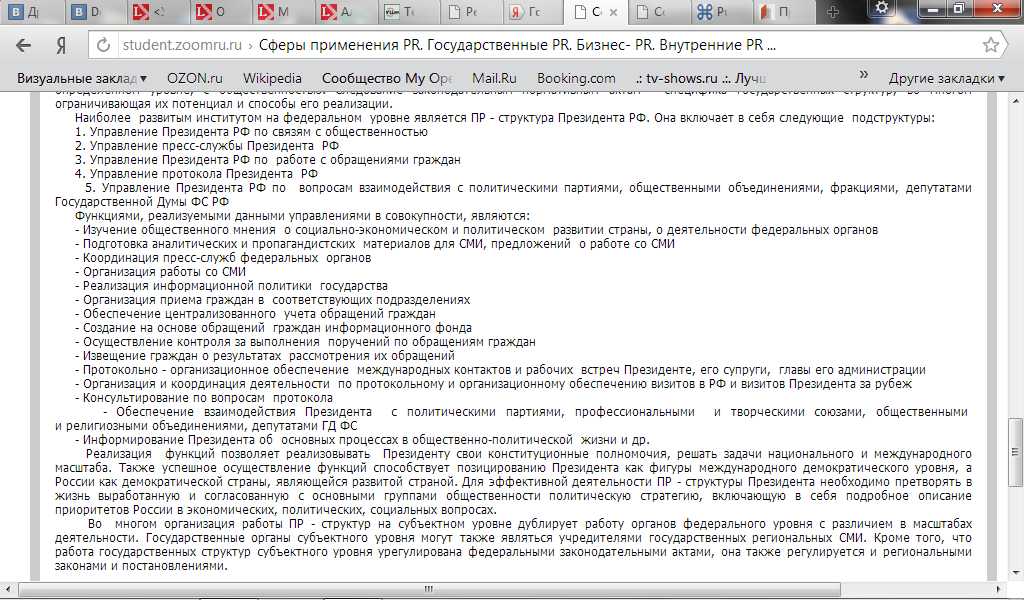This screenshot has height=600, width=1024.
Task: Open the 'Сообщество My Opera' bookmark
Action: coord(387,78)
